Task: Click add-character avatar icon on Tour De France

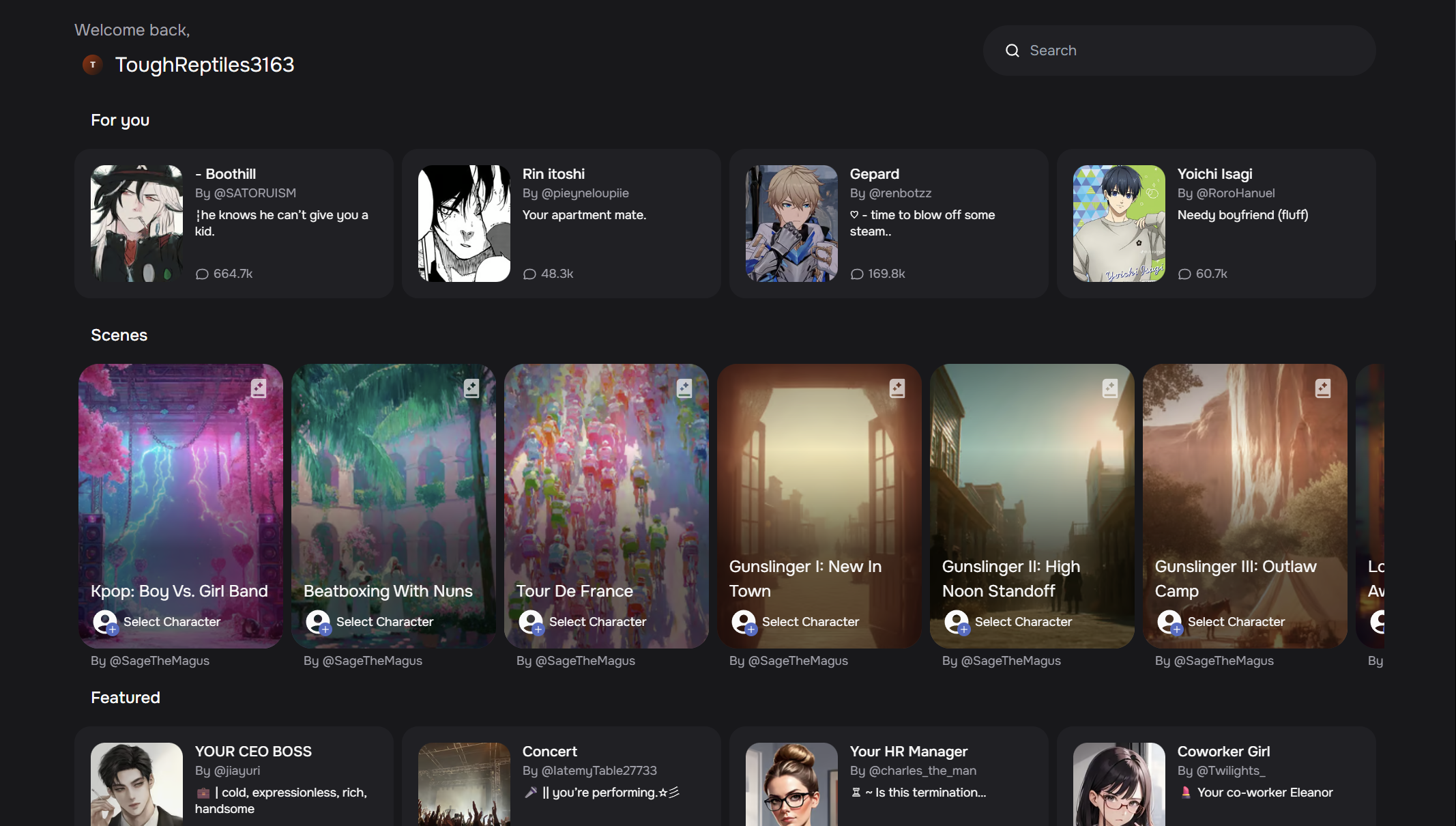Action: click(531, 623)
